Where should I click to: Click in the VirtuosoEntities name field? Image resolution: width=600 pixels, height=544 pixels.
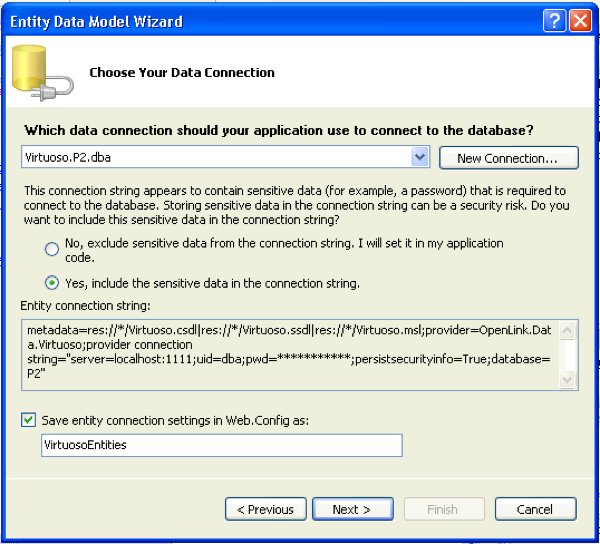pos(220,445)
